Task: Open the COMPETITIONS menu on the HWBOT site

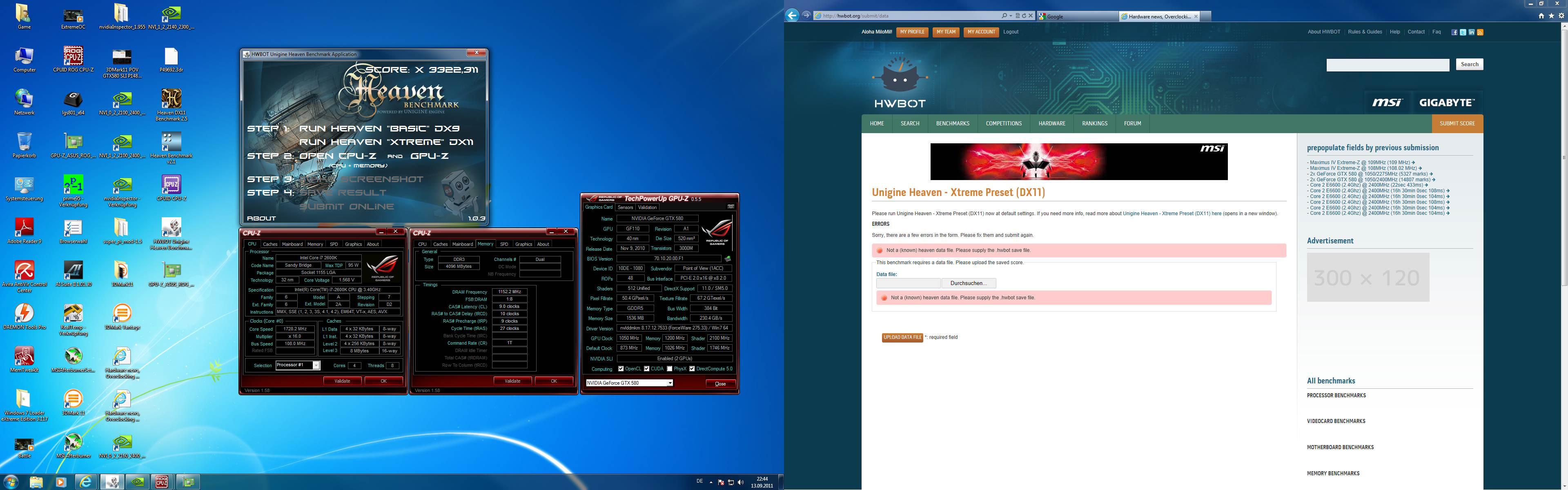Action: coord(1004,124)
